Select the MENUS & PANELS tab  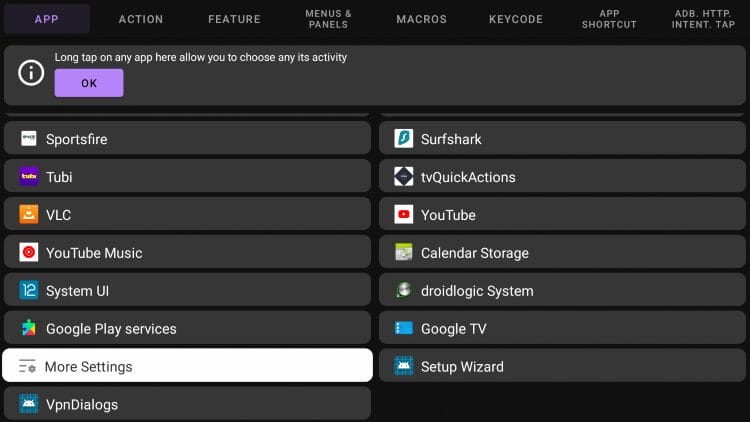328,19
